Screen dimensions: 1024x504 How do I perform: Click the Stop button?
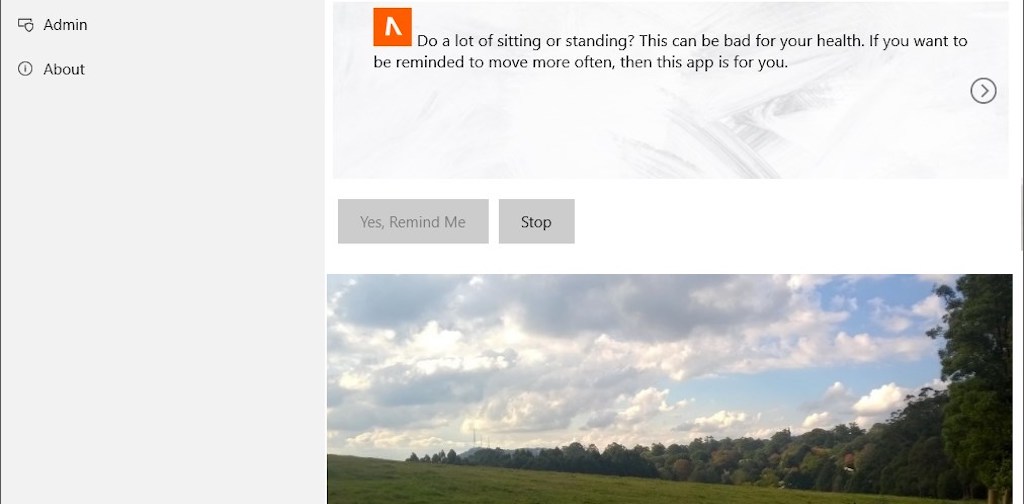(536, 221)
